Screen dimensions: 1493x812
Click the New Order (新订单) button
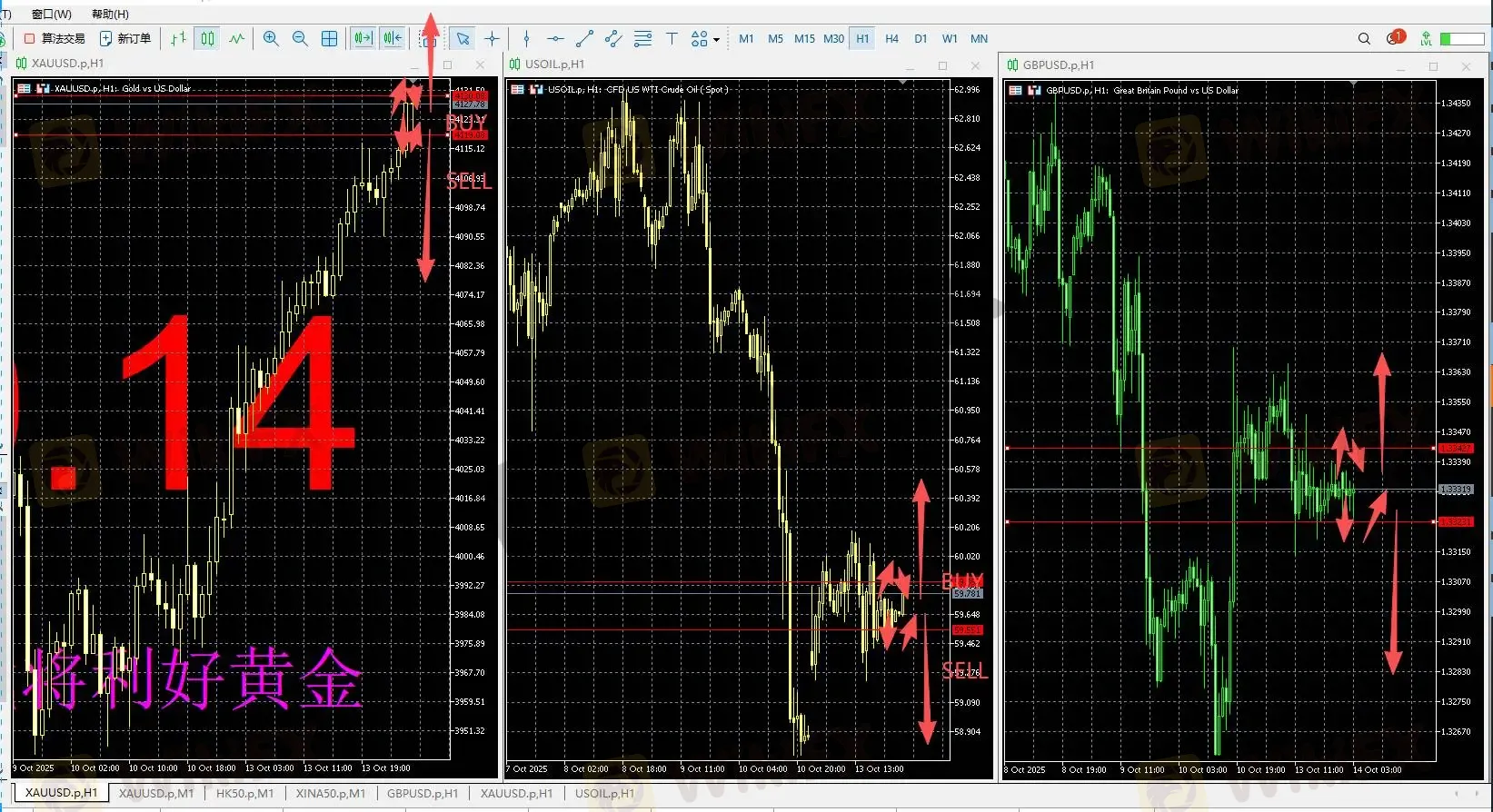(125, 38)
